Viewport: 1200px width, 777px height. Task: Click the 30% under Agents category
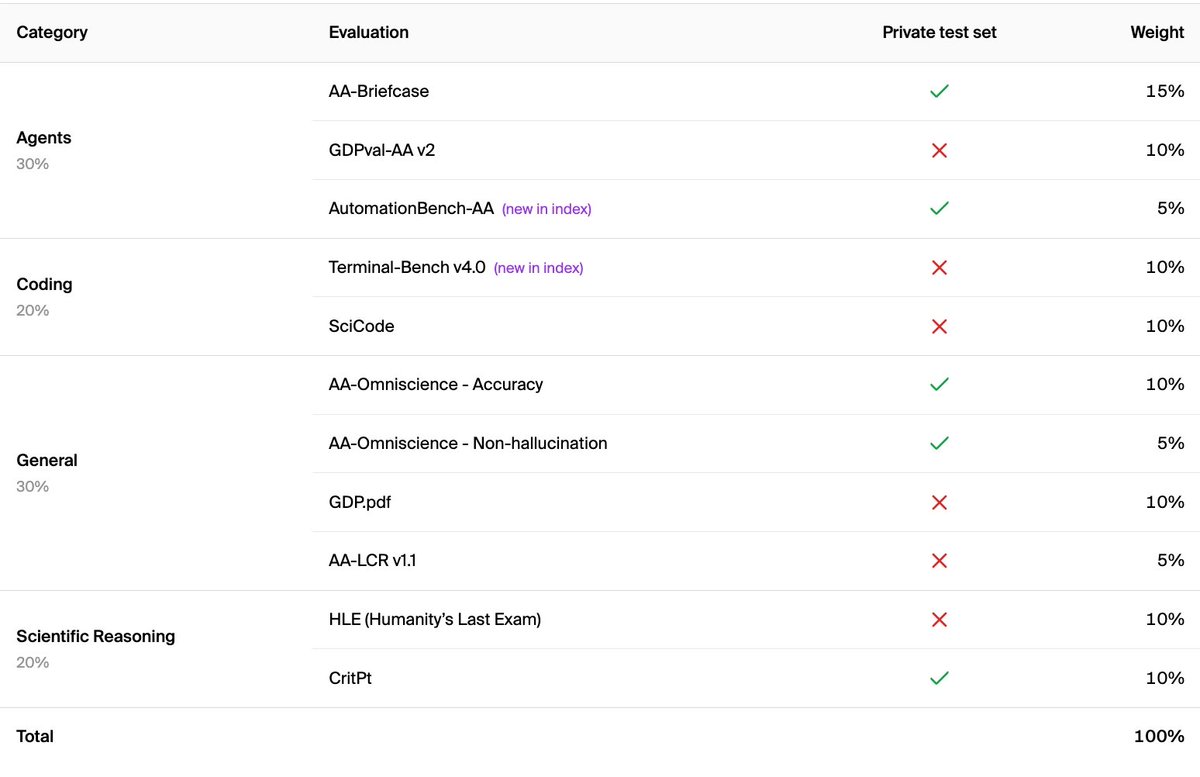[x=32, y=164]
